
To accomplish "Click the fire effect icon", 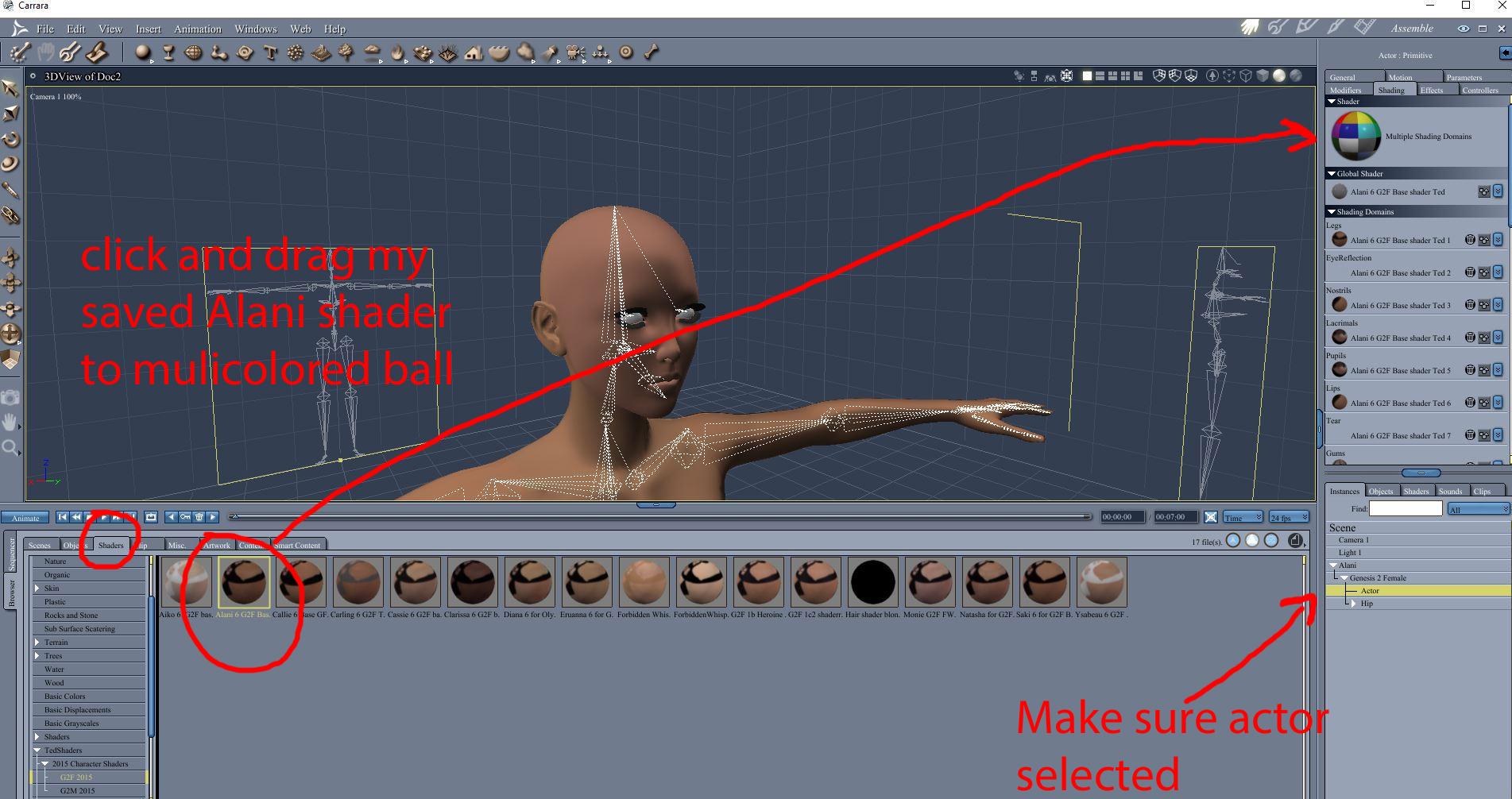I will coord(397,53).
